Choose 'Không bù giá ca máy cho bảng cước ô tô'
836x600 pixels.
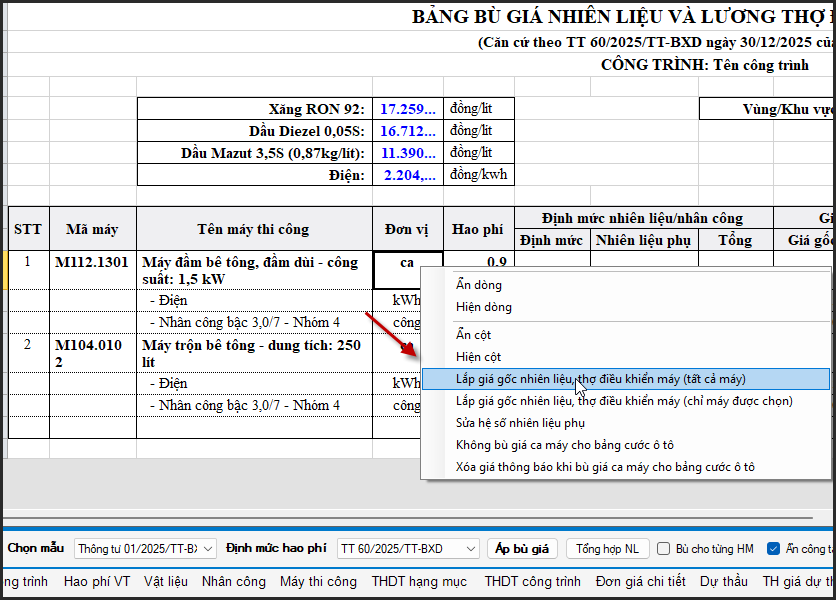tap(563, 445)
